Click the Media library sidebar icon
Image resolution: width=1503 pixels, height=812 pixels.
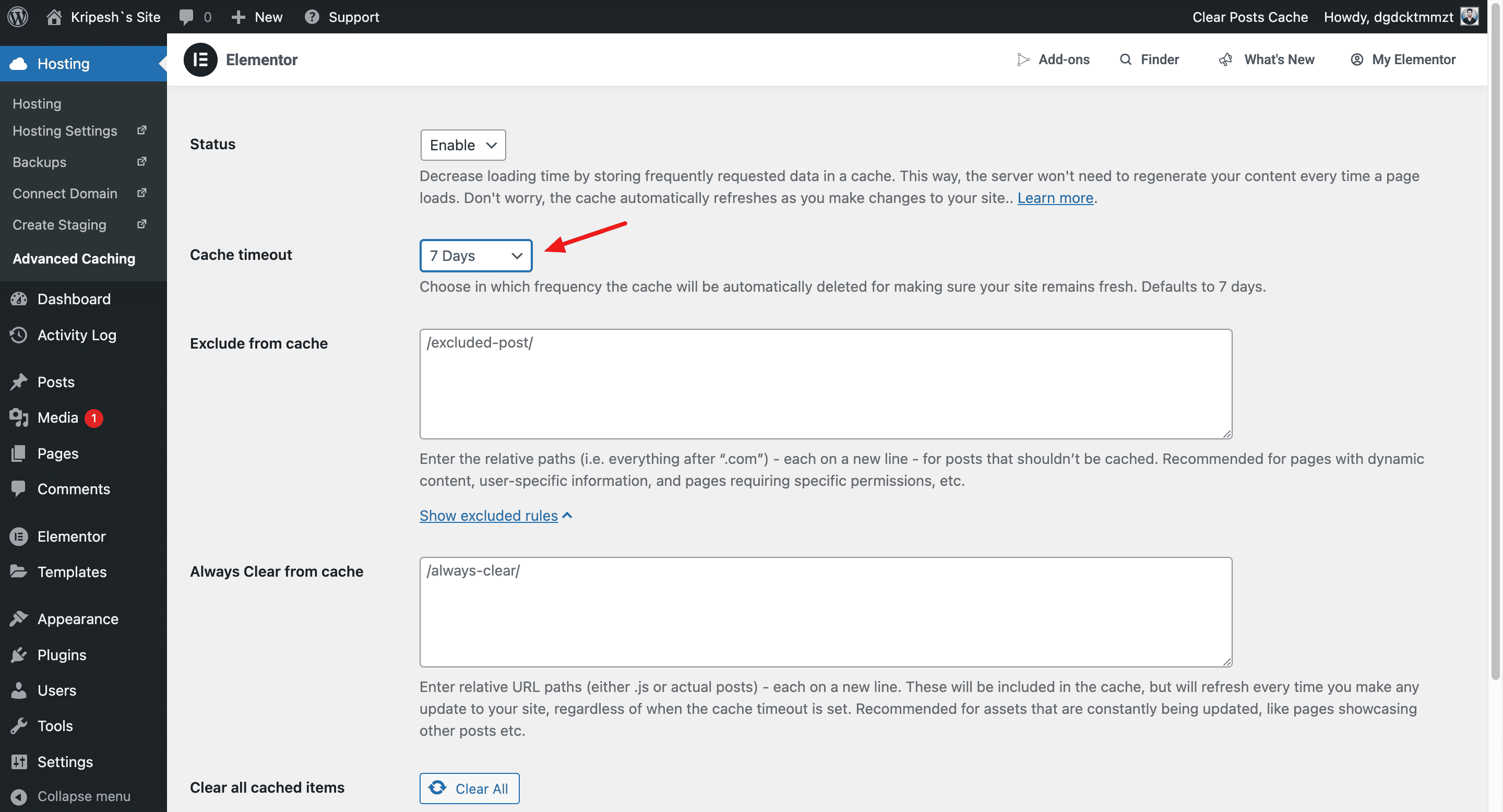tap(19, 417)
